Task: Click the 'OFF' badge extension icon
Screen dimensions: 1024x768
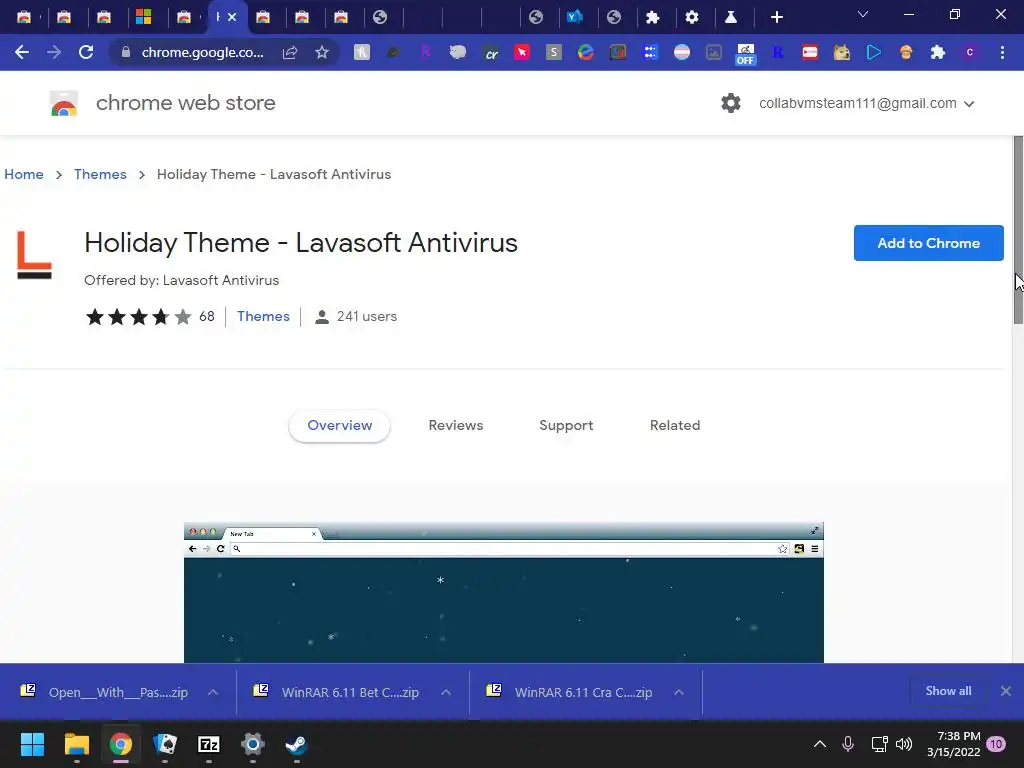Action: 745,54
